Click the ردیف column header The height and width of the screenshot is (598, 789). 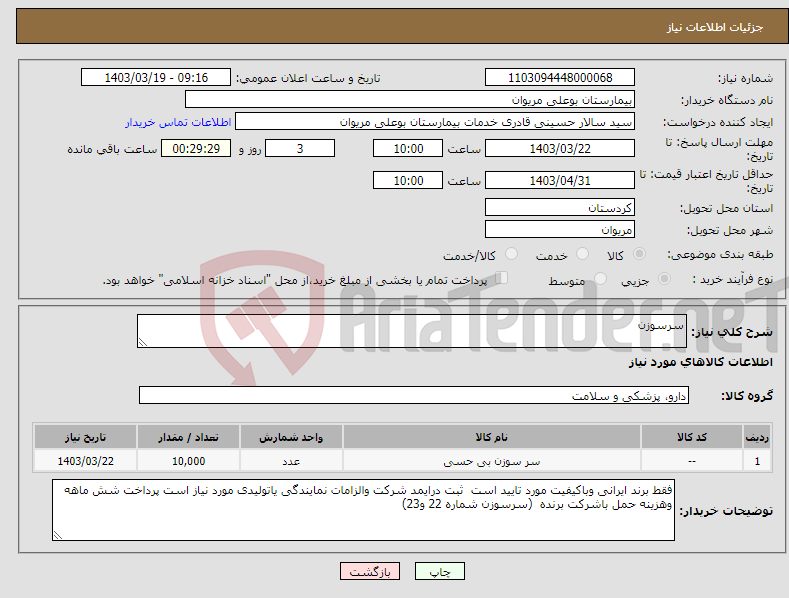[x=757, y=437]
